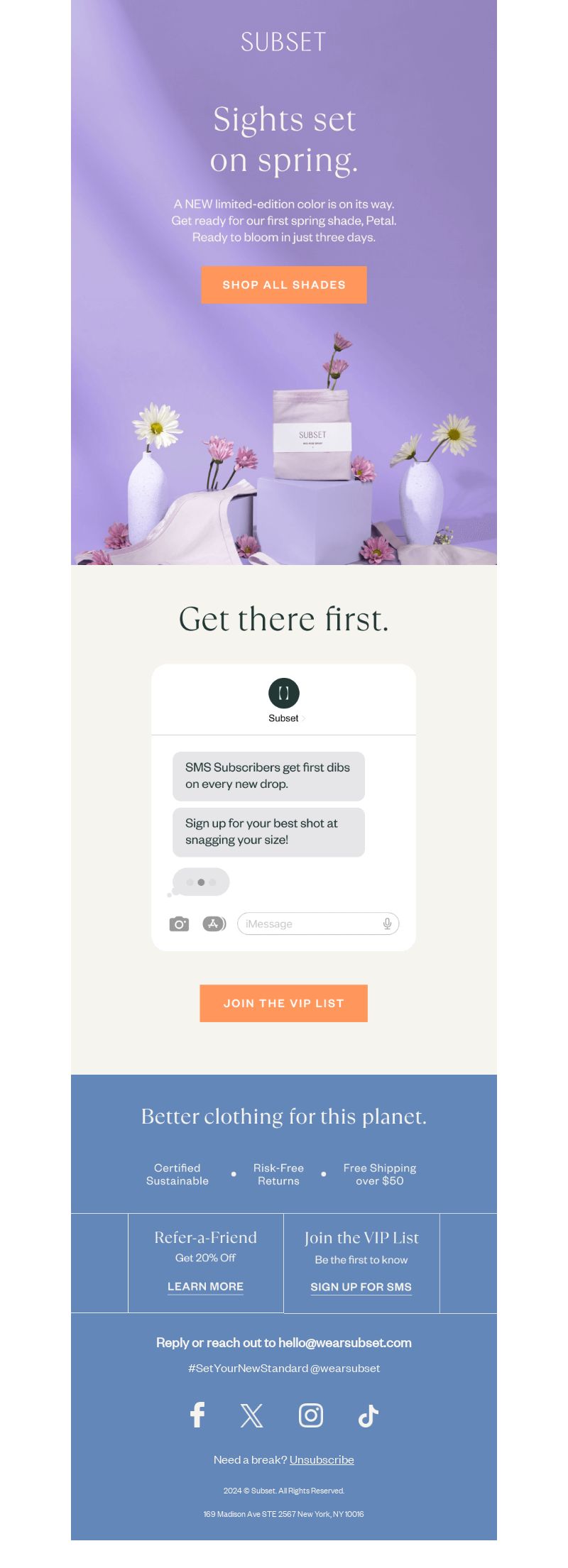Tap the camera icon in iMessage mockup
The image size is (568, 1568).
pyautogui.click(x=179, y=923)
